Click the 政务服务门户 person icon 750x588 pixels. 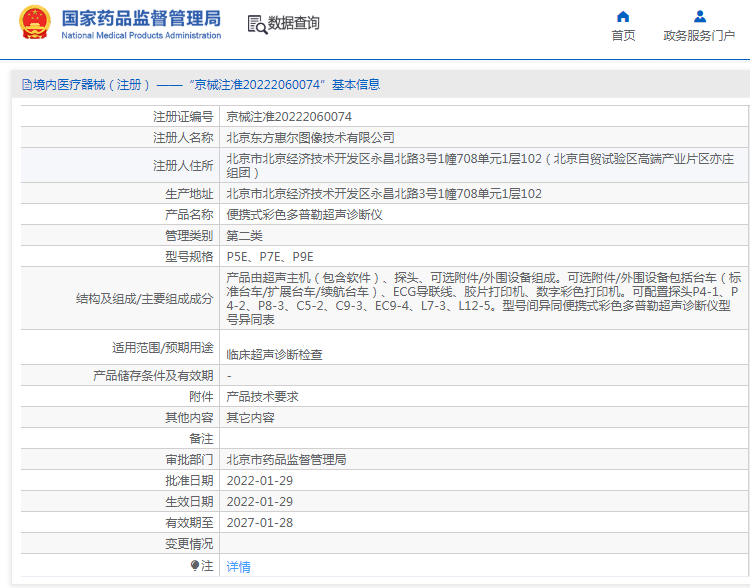point(699,17)
